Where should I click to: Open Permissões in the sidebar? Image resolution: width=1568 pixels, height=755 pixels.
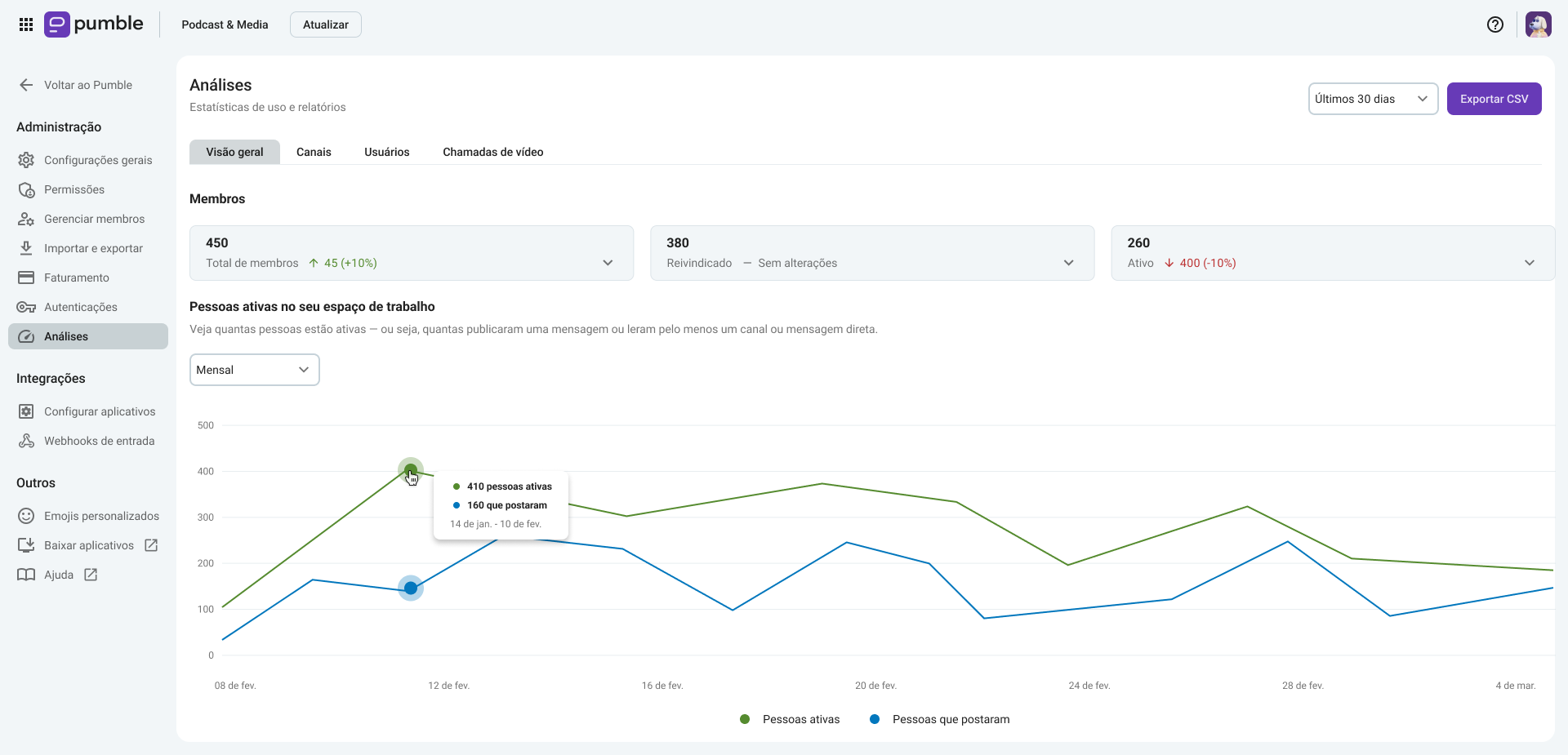88,189
